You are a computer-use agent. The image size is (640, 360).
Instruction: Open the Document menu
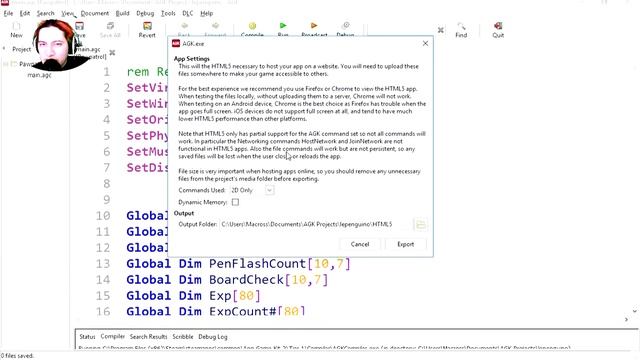pyautogui.click(x=95, y=13)
